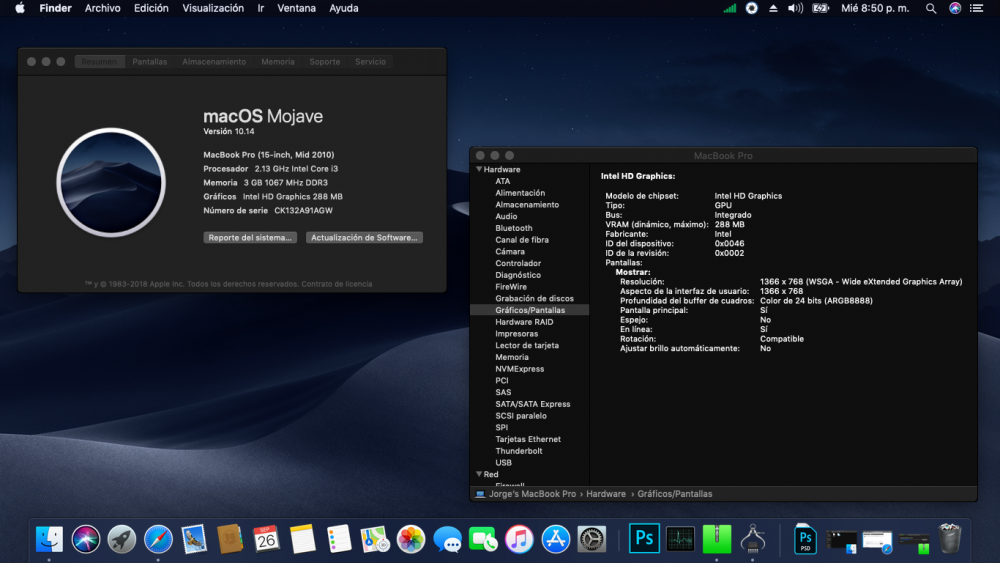This screenshot has height=563, width=1000.
Task: Select ATA in the Hardware list
Action: coord(503,181)
